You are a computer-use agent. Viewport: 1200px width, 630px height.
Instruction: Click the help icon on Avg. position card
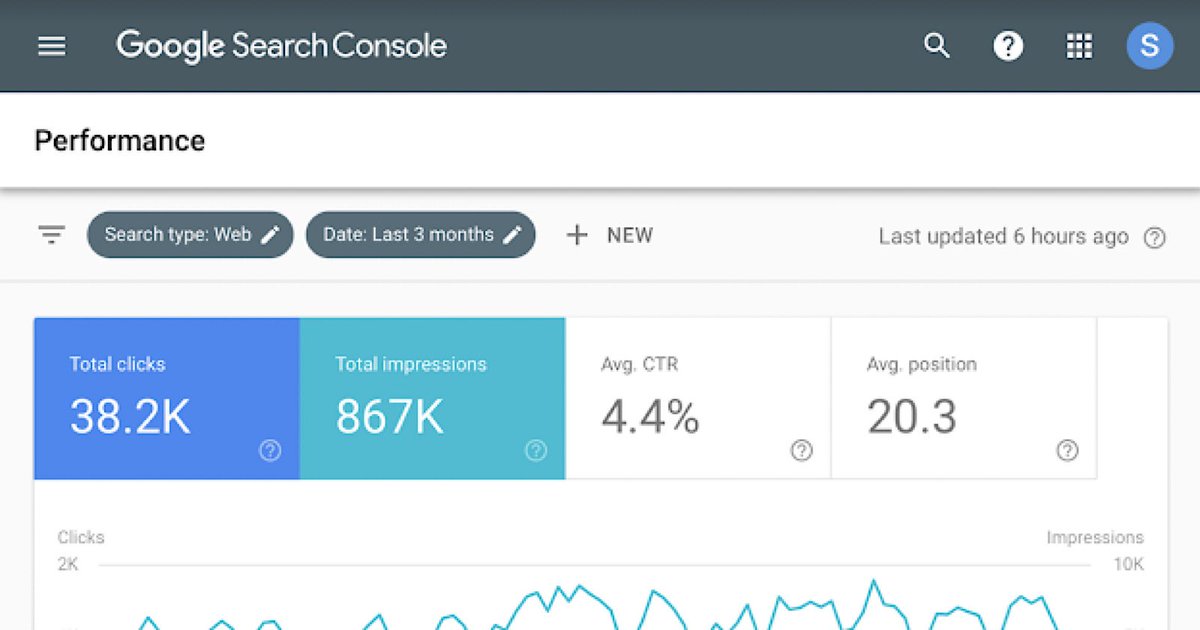1067,450
